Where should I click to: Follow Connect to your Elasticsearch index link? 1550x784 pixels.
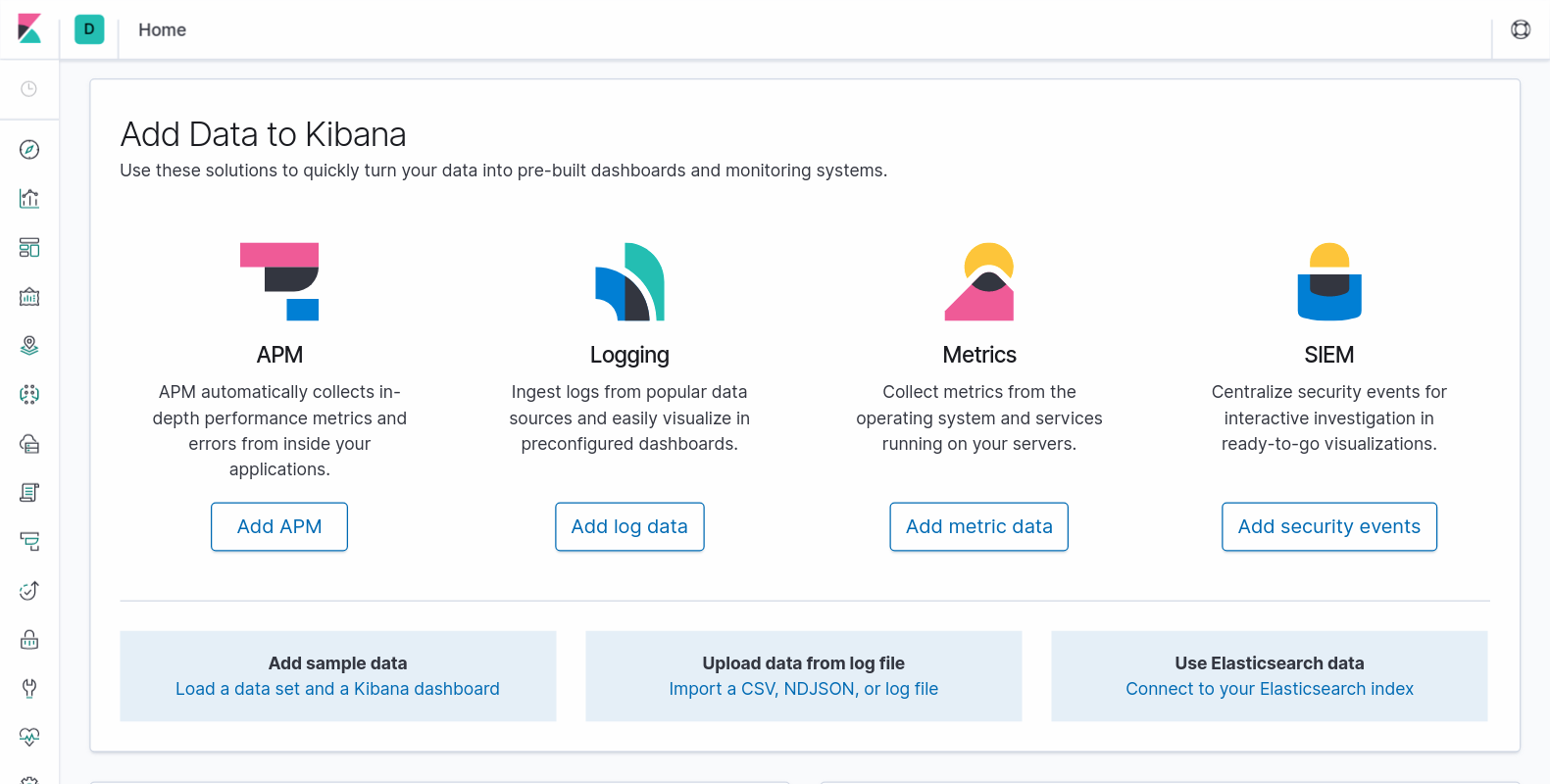1270,689
